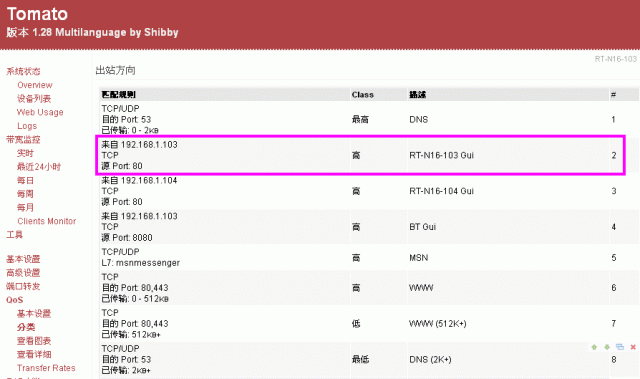This screenshot has width=640, height=379.
Task: Select the BT Gui rule description
Action: (422, 227)
